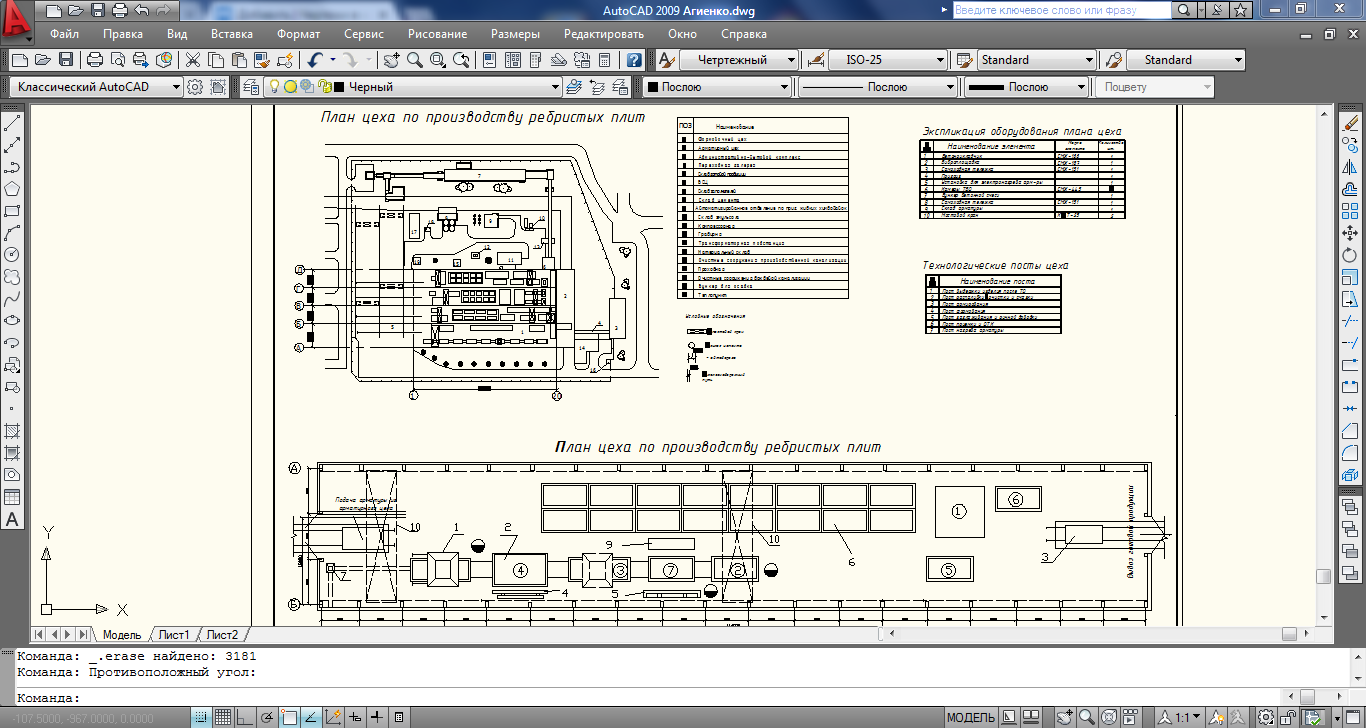Click the Справка menu

744,34
